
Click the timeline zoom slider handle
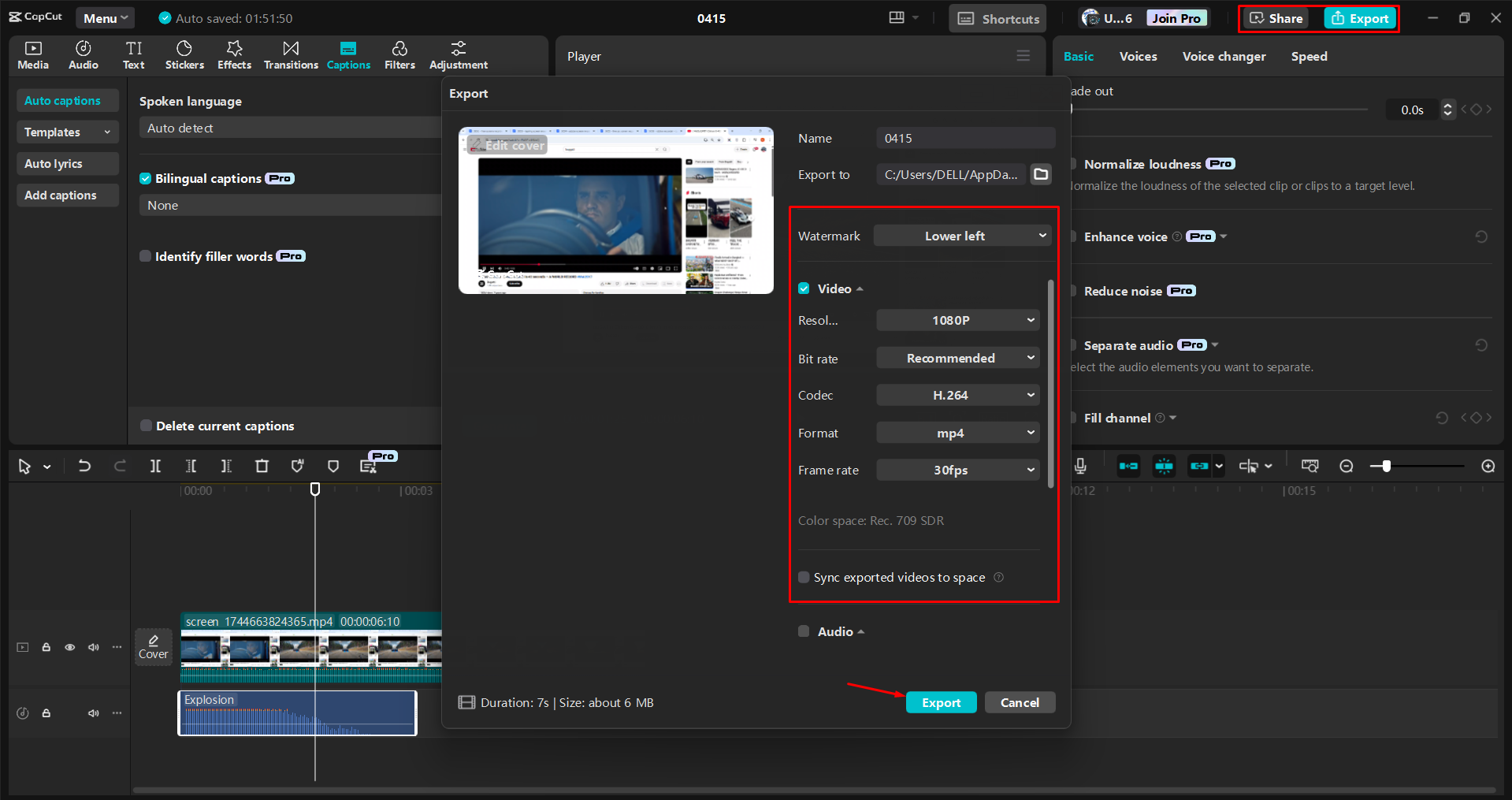pos(1386,466)
